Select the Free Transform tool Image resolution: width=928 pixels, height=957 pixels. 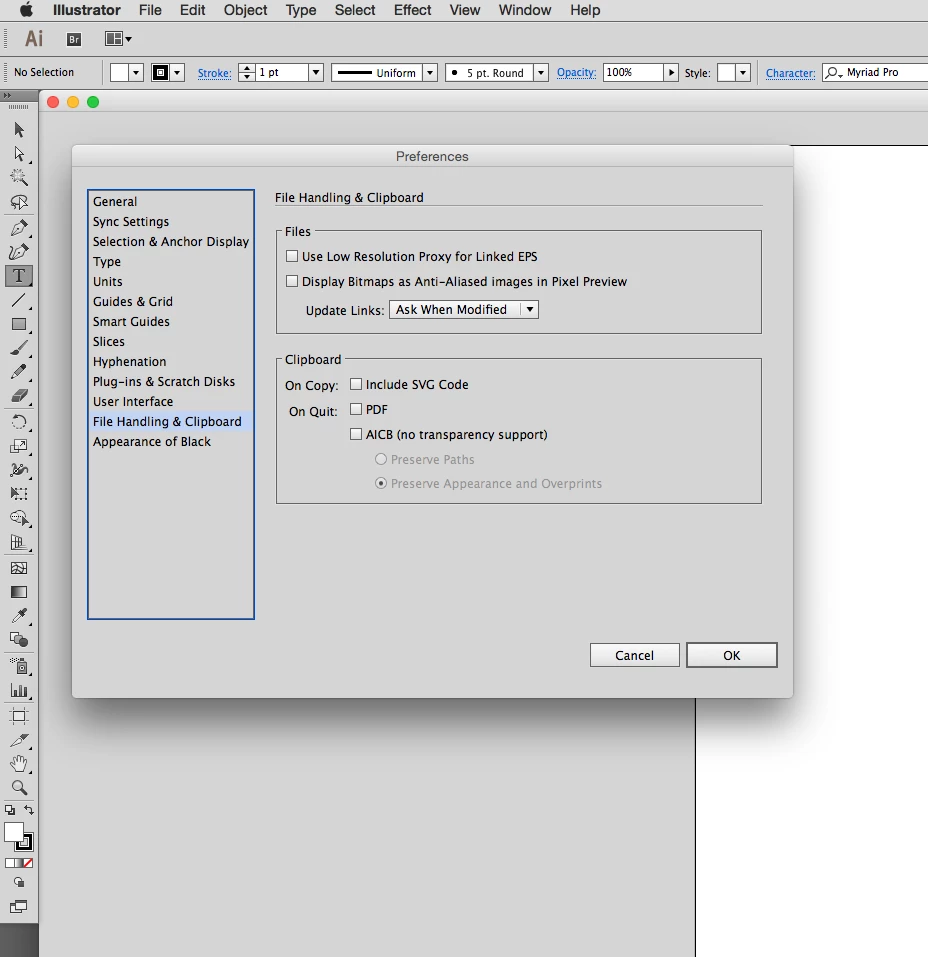19,494
